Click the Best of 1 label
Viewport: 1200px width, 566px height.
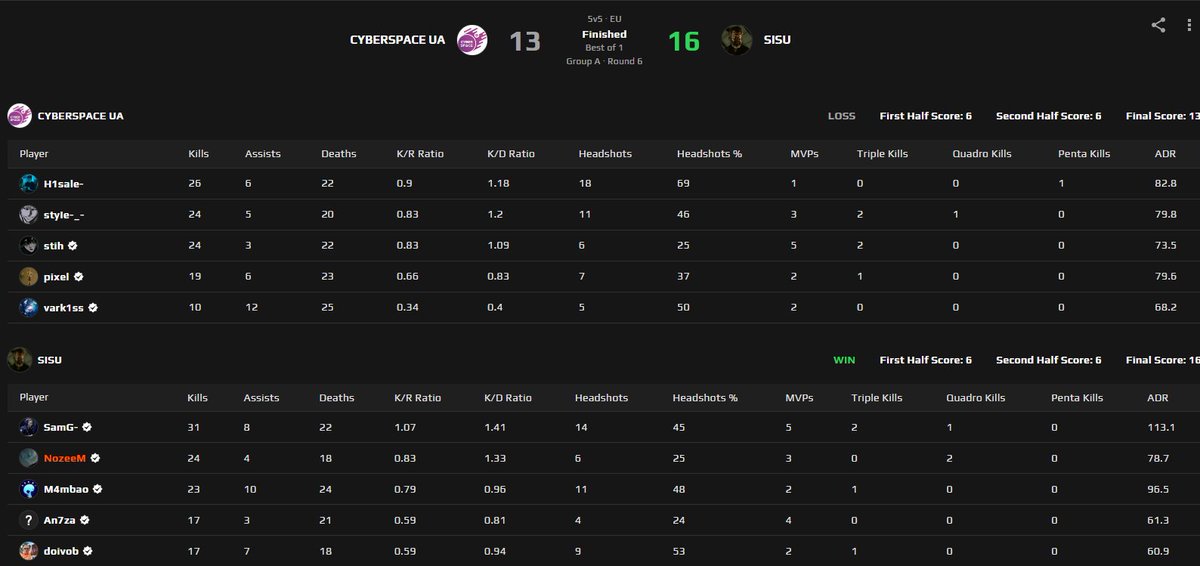604,48
